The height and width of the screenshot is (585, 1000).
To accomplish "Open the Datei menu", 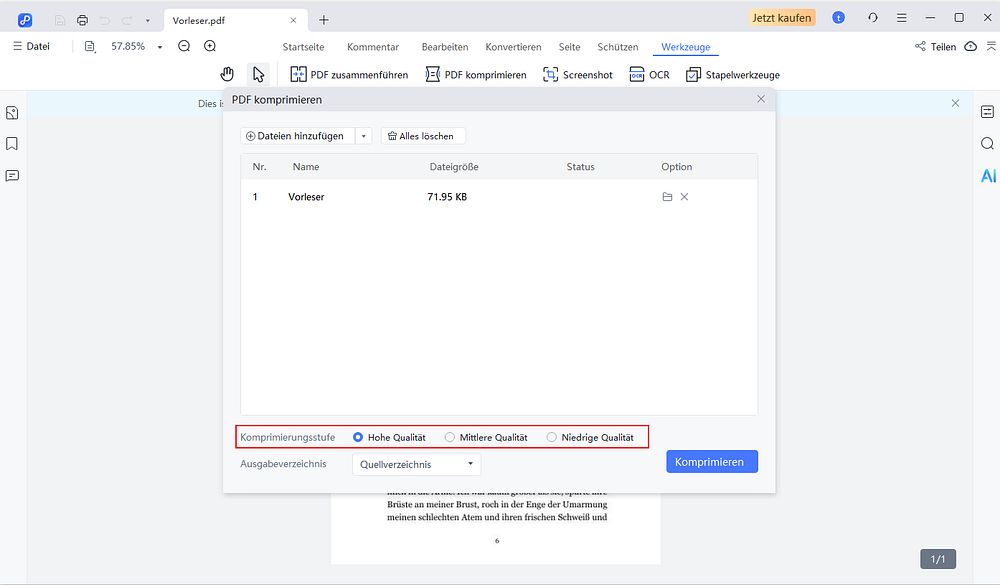I will pyautogui.click(x=31, y=46).
